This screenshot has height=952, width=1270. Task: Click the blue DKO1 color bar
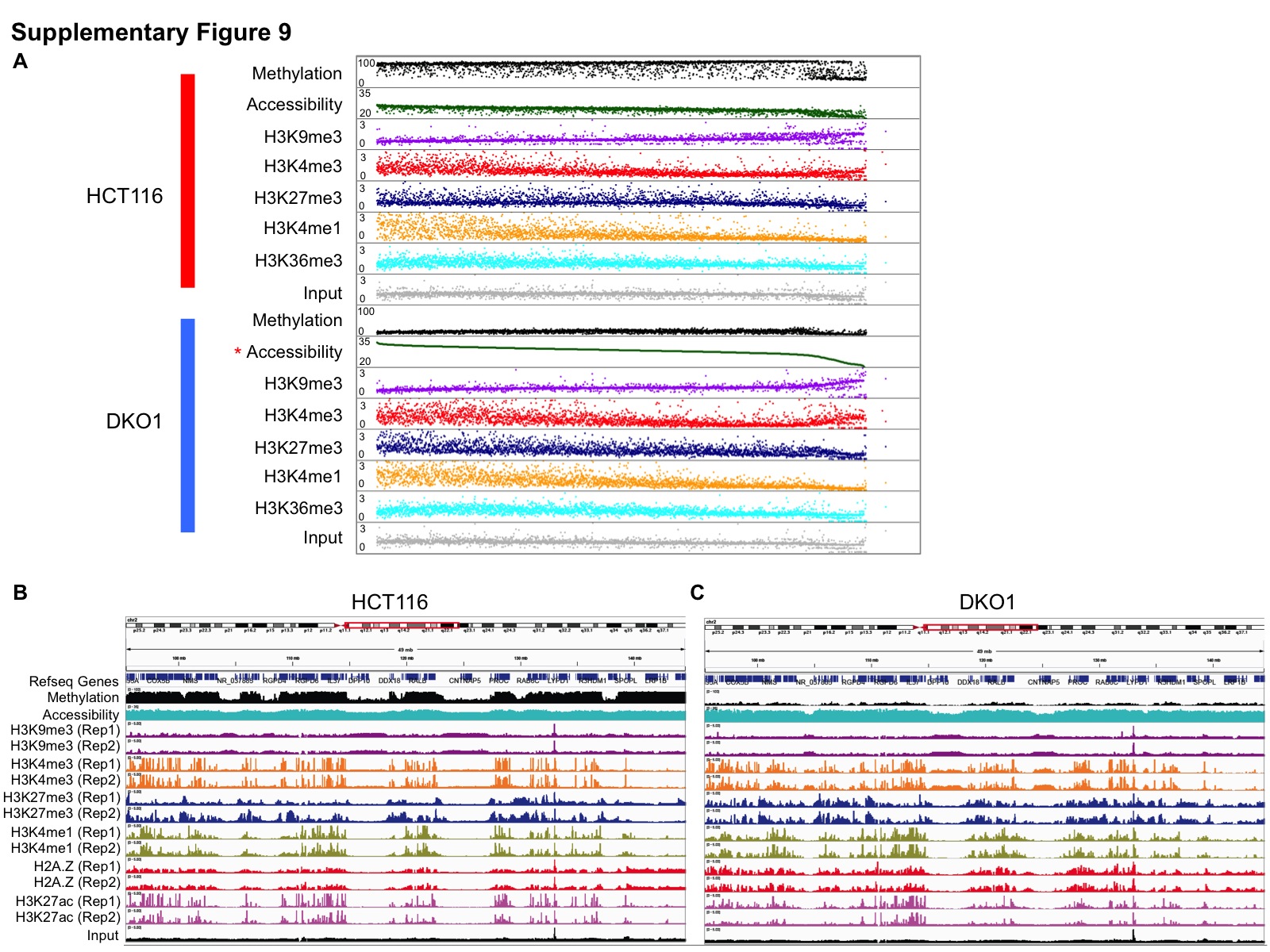click(187, 425)
